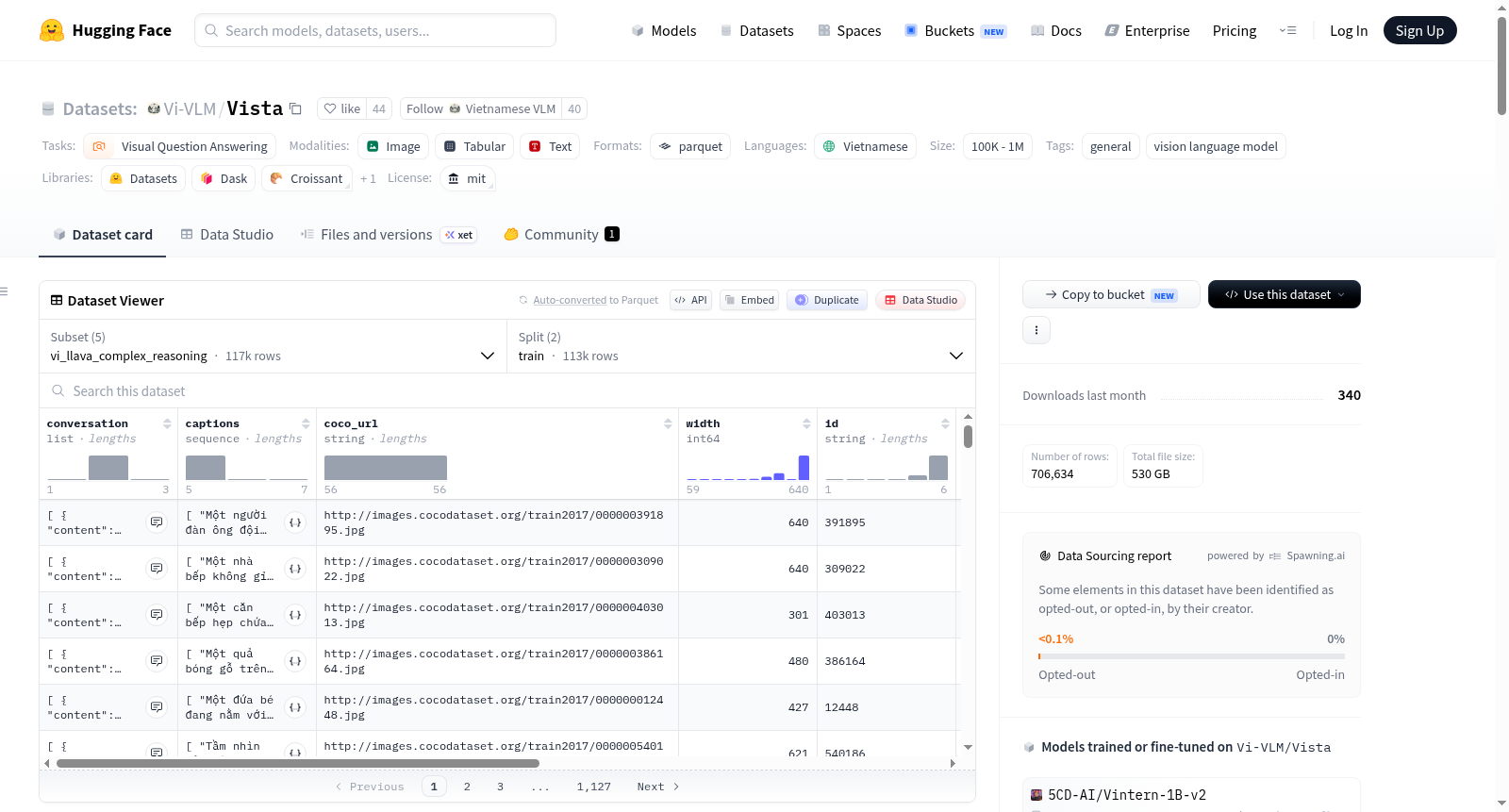
Task: Go to Models in the top navigation
Action: tap(664, 30)
